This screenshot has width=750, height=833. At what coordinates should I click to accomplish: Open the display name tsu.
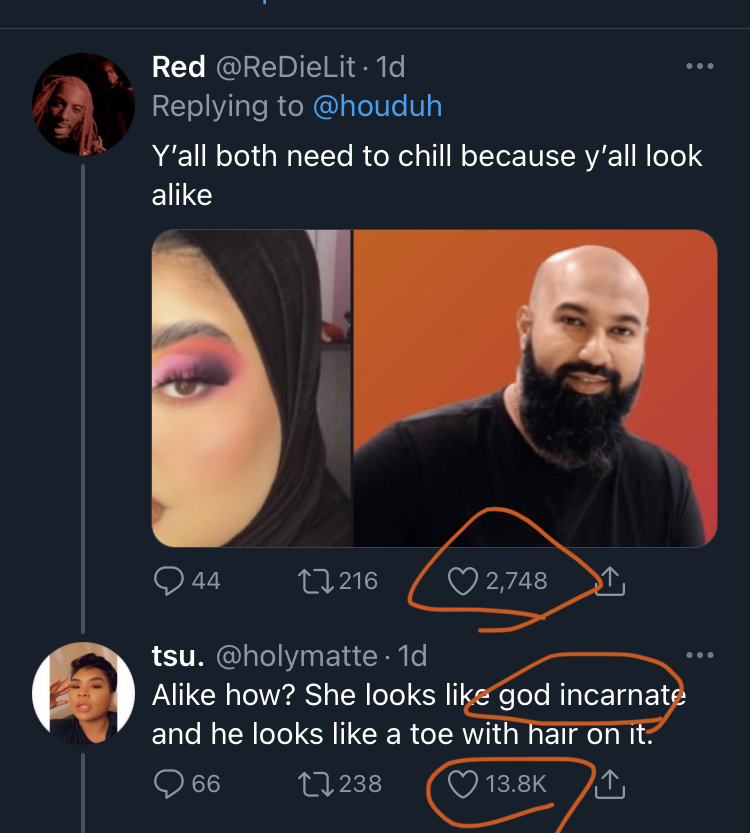click(x=178, y=656)
